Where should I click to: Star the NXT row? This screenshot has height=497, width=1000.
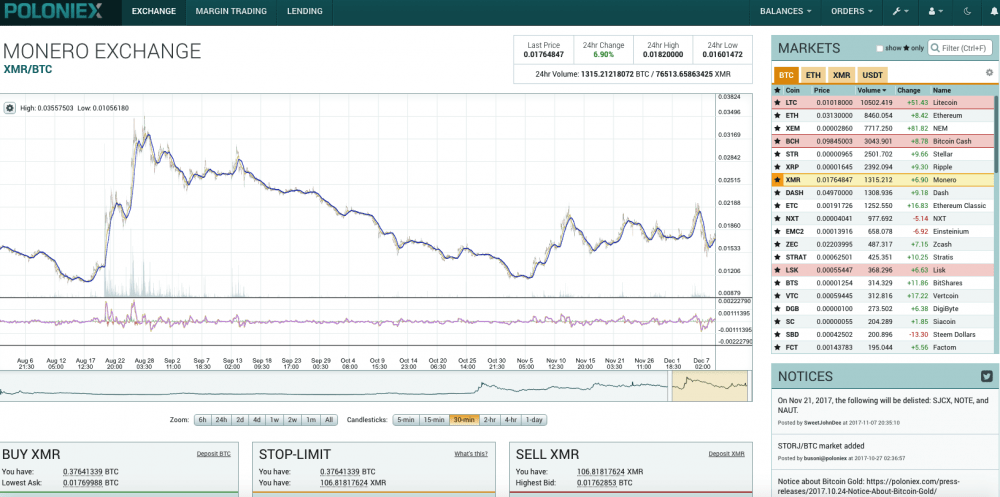click(x=777, y=218)
